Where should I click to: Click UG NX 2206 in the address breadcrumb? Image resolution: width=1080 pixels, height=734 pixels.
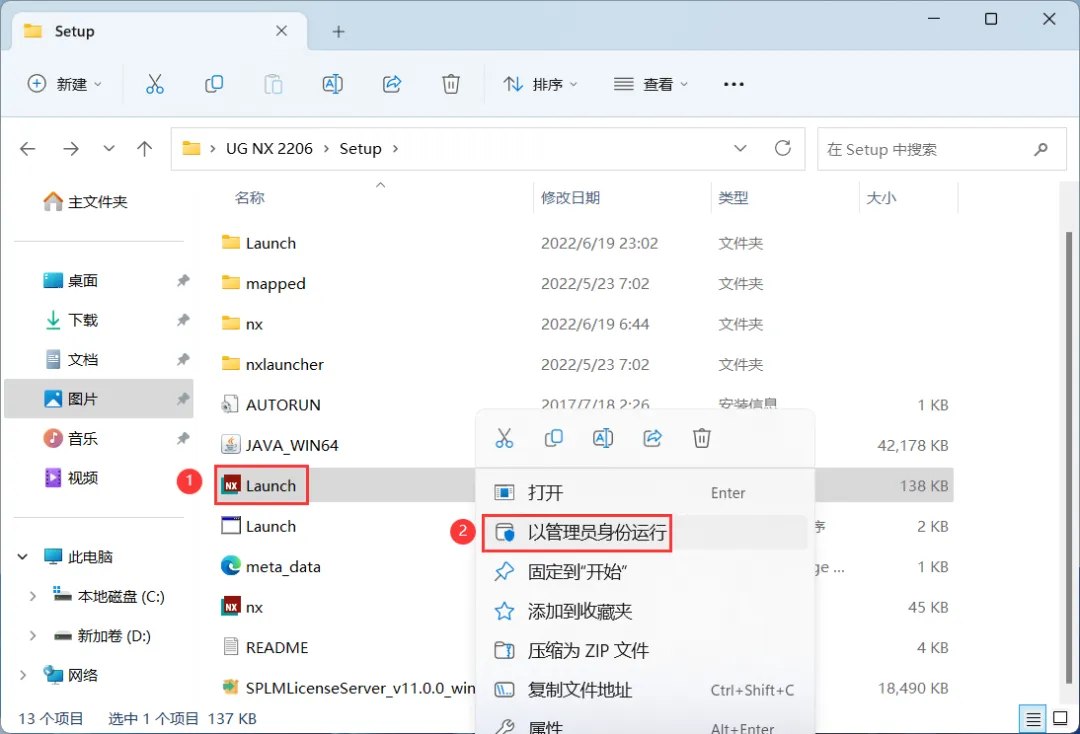coord(269,149)
